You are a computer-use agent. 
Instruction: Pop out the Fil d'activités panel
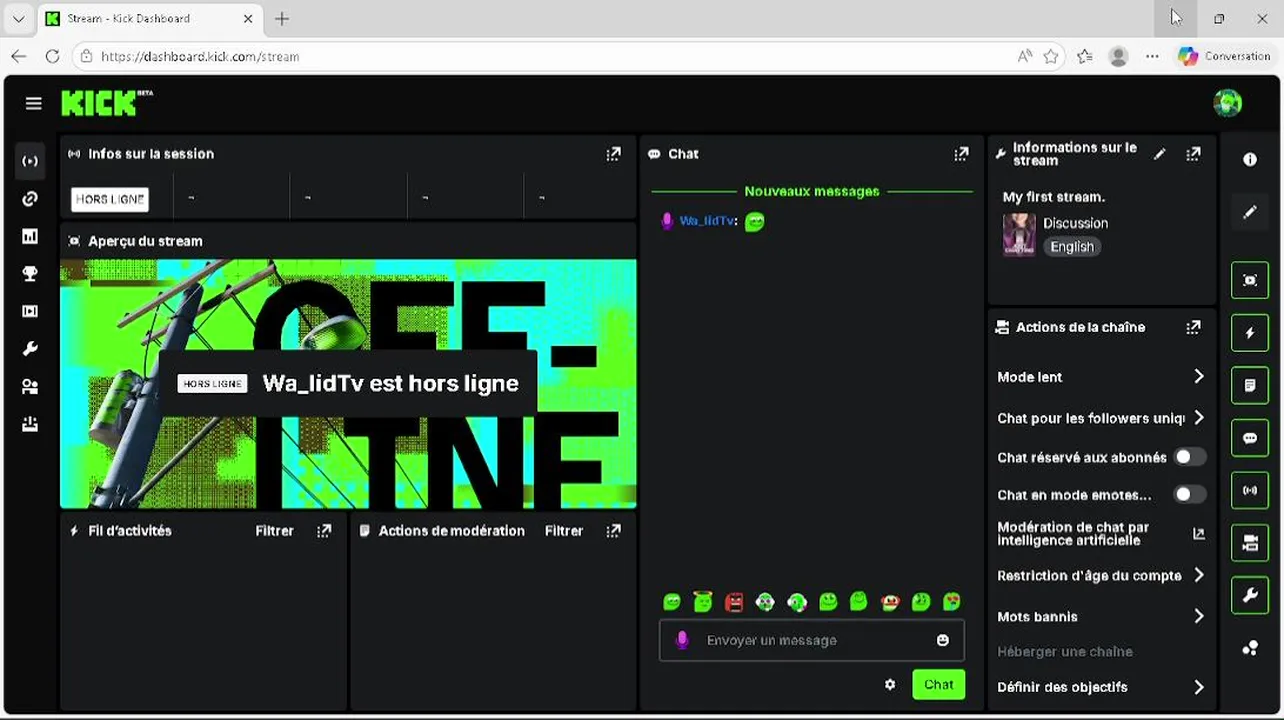[324, 531]
